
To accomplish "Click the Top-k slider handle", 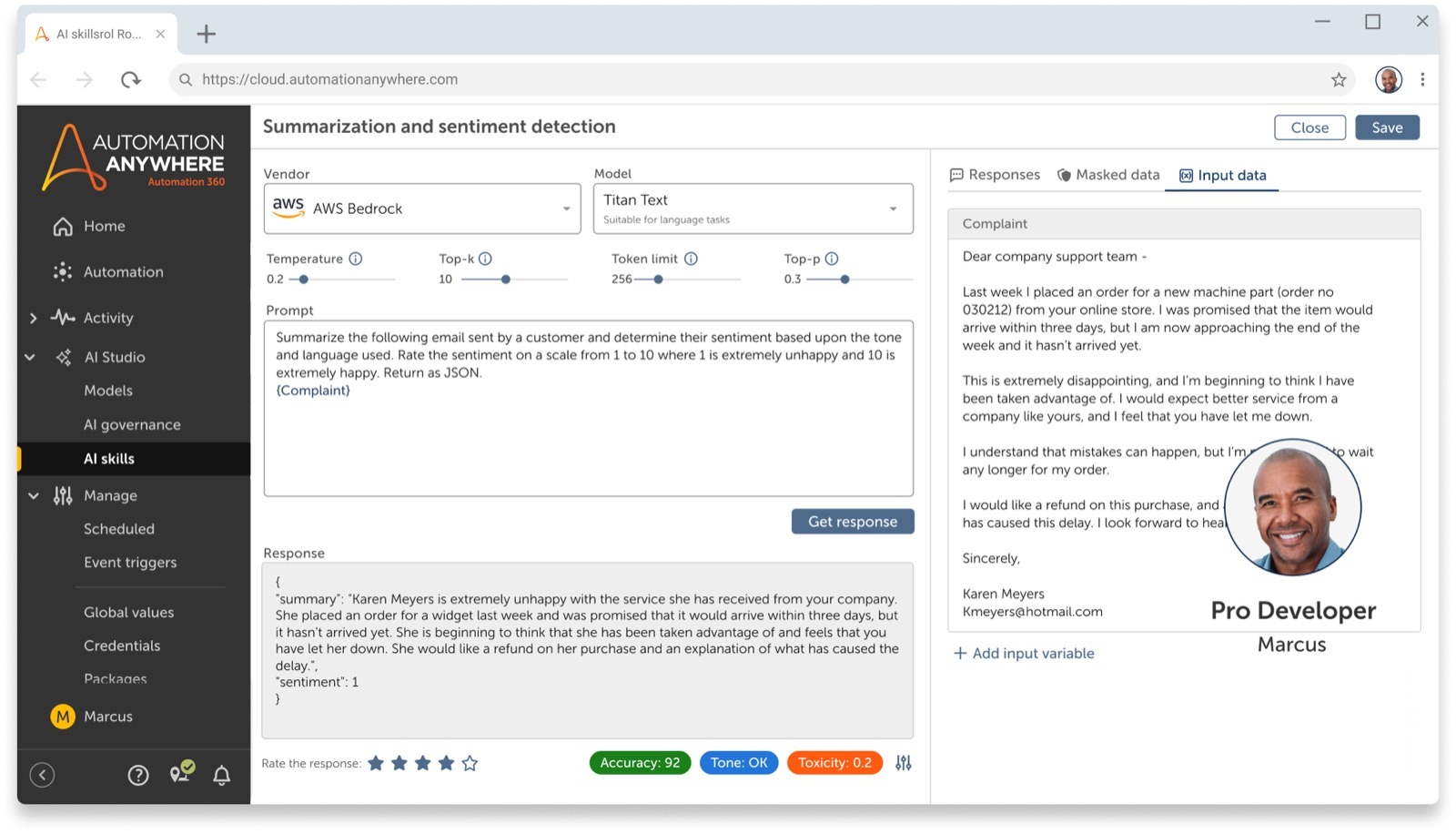I will [506, 280].
